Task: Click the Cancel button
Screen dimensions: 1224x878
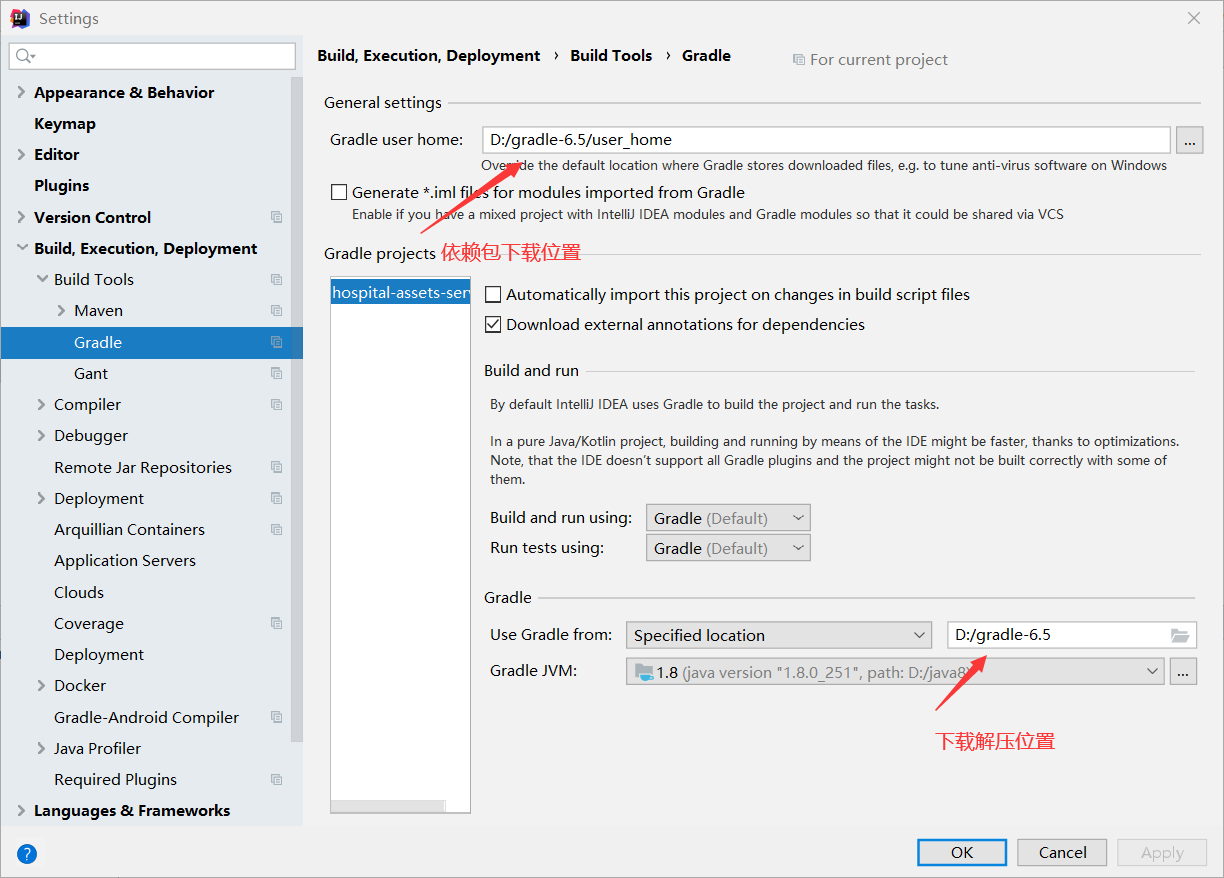Action: (1062, 852)
